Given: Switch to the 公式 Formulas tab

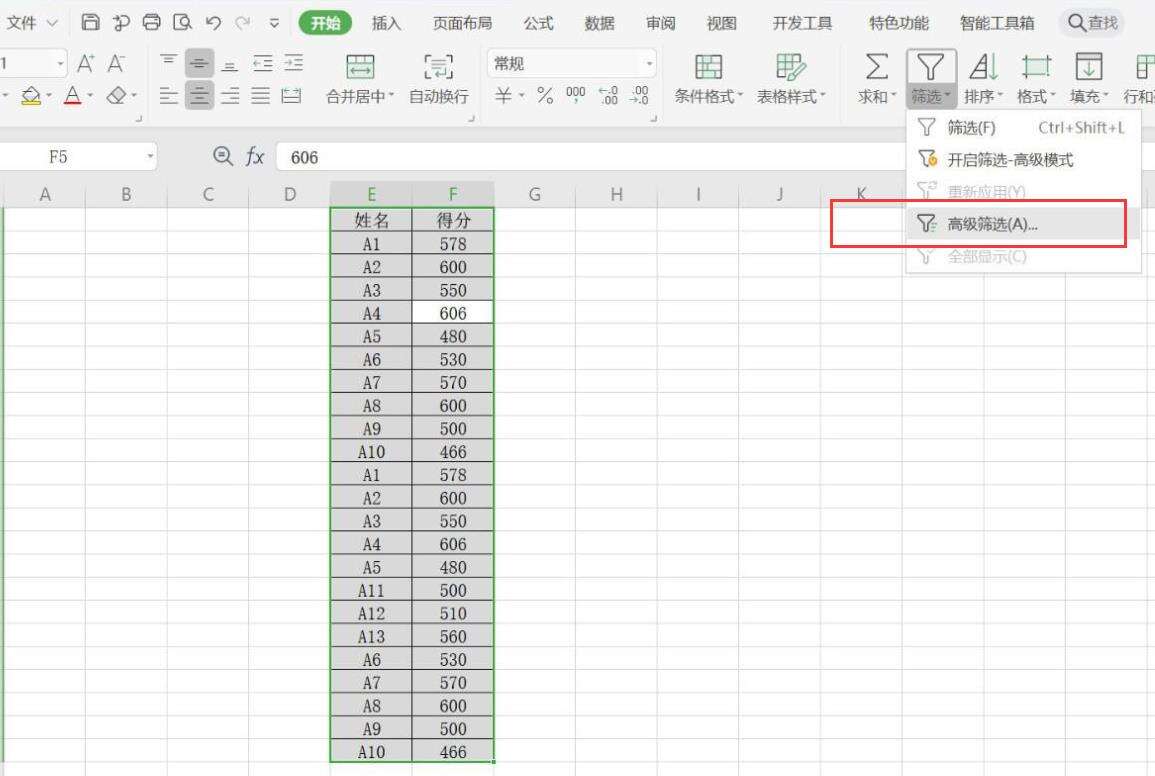Looking at the screenshot, I should [538, 23].
